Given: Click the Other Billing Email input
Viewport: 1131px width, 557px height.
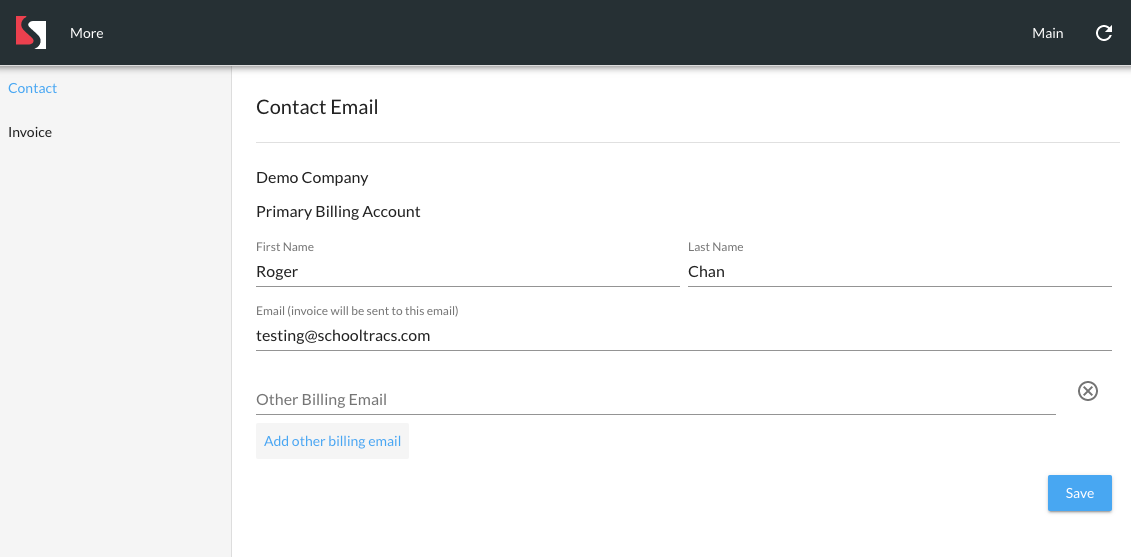Looking at the screenshot, I should click(x=655, y=399).
